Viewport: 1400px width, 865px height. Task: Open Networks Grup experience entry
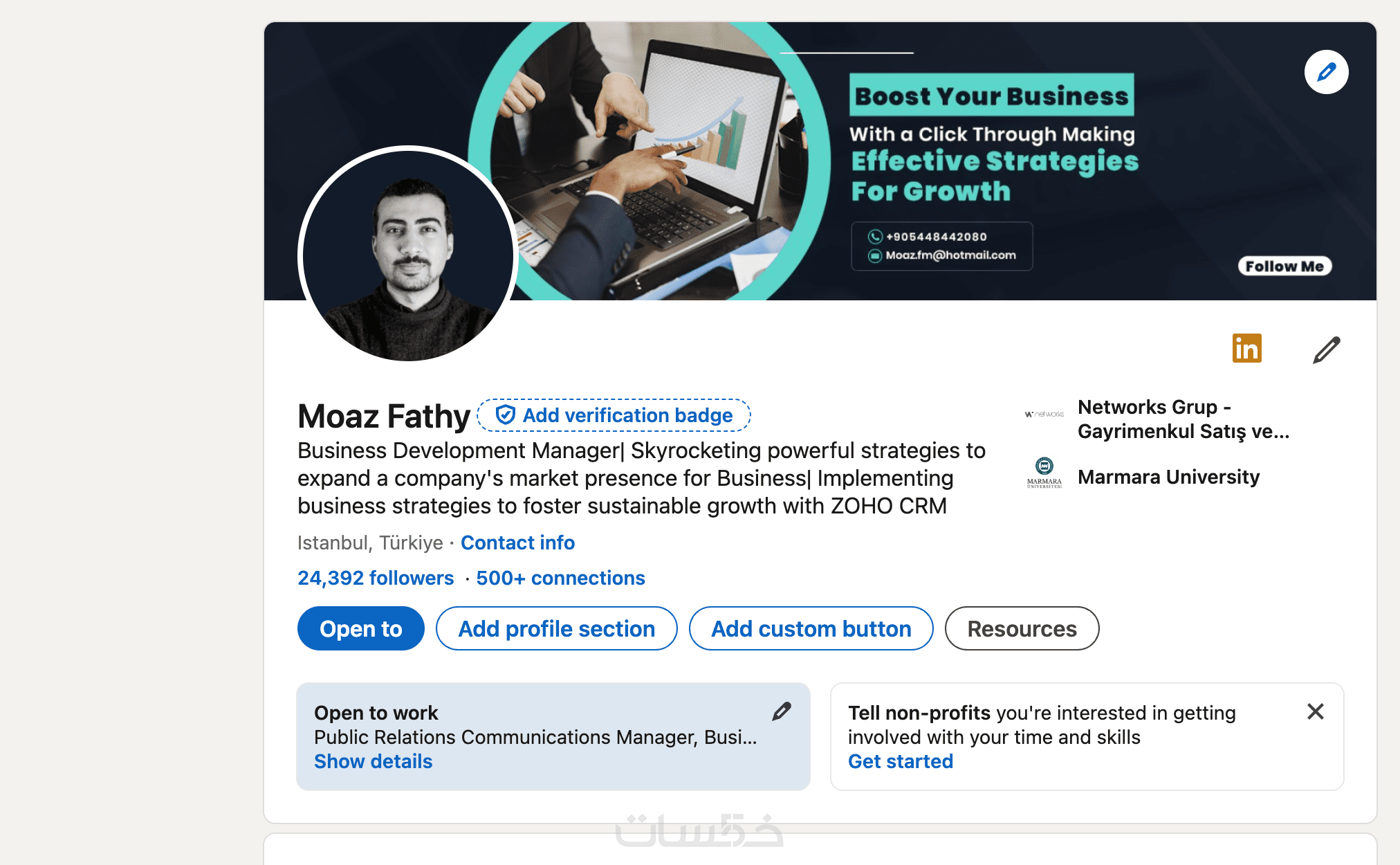click(1183, 419)
